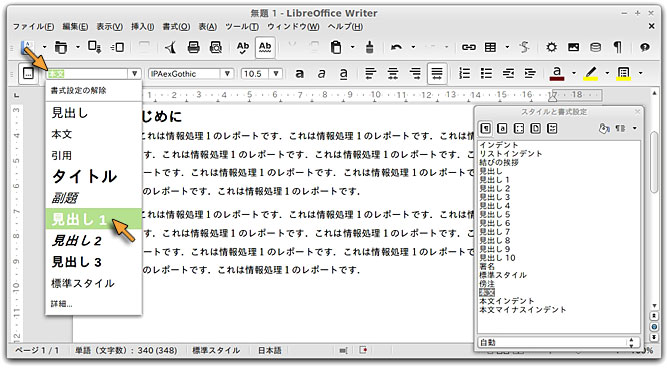Insert a hyperlink with the chain icon

469,47
